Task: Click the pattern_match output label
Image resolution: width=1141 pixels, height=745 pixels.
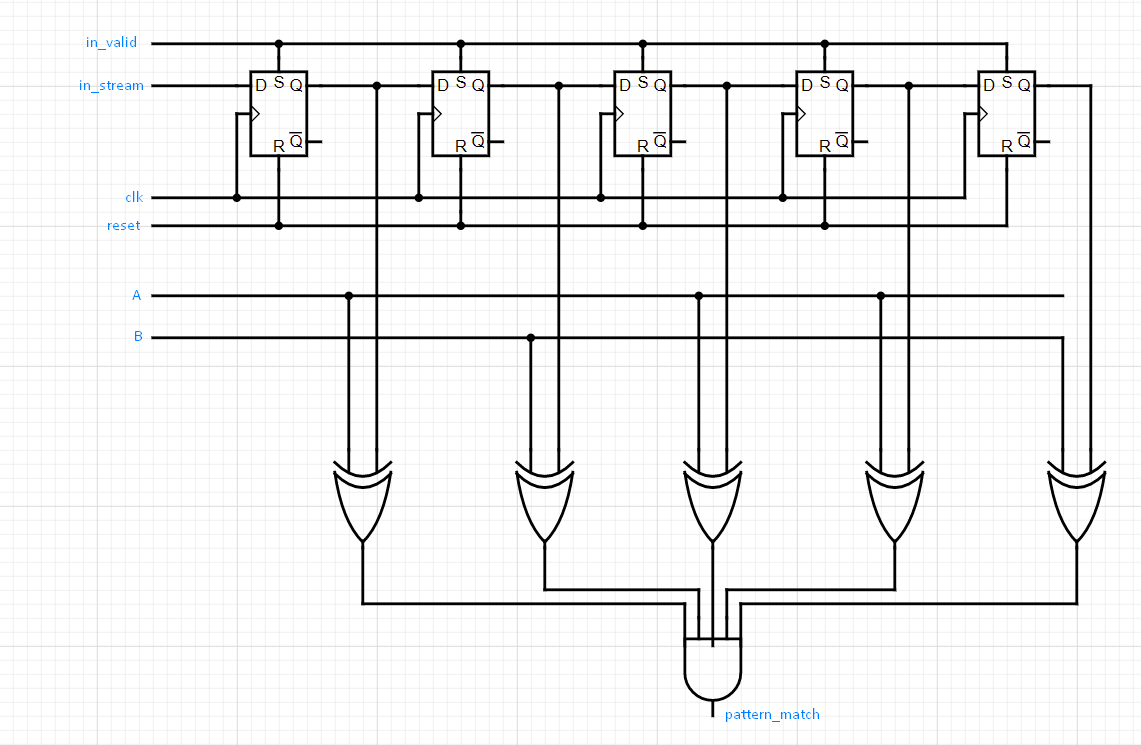Action: coord(770,714)
